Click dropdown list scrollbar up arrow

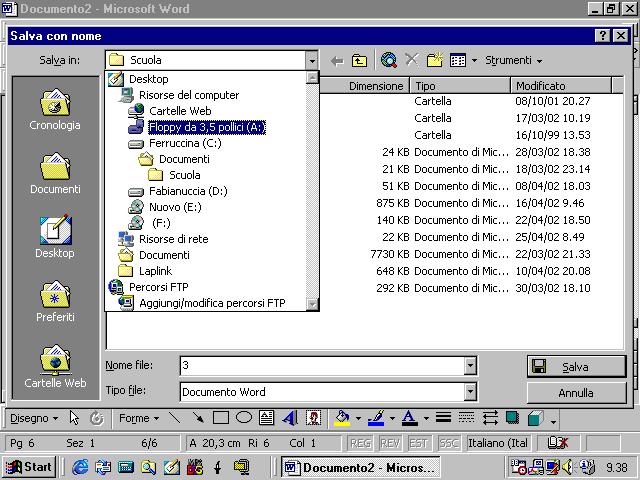(x=312, y=78)
